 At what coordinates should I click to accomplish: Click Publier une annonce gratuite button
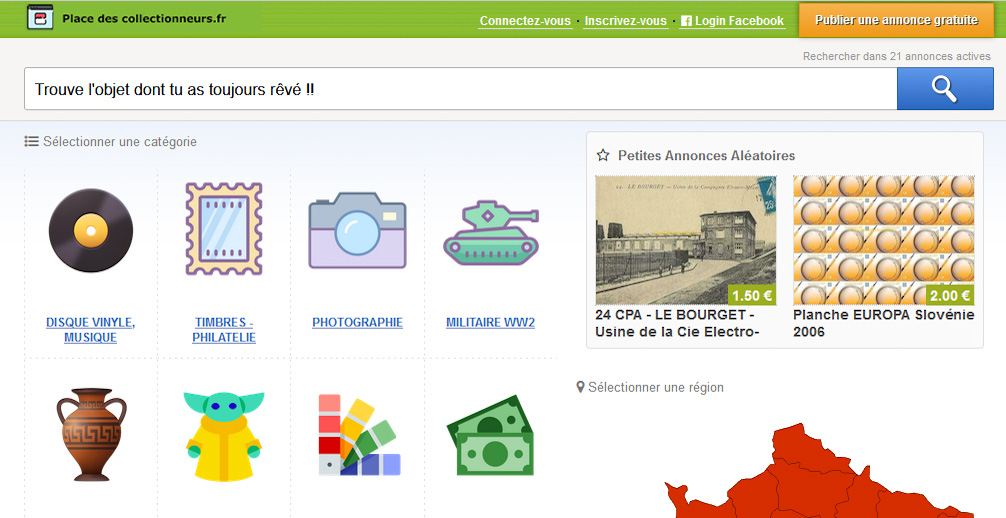[x=896, y=20]
